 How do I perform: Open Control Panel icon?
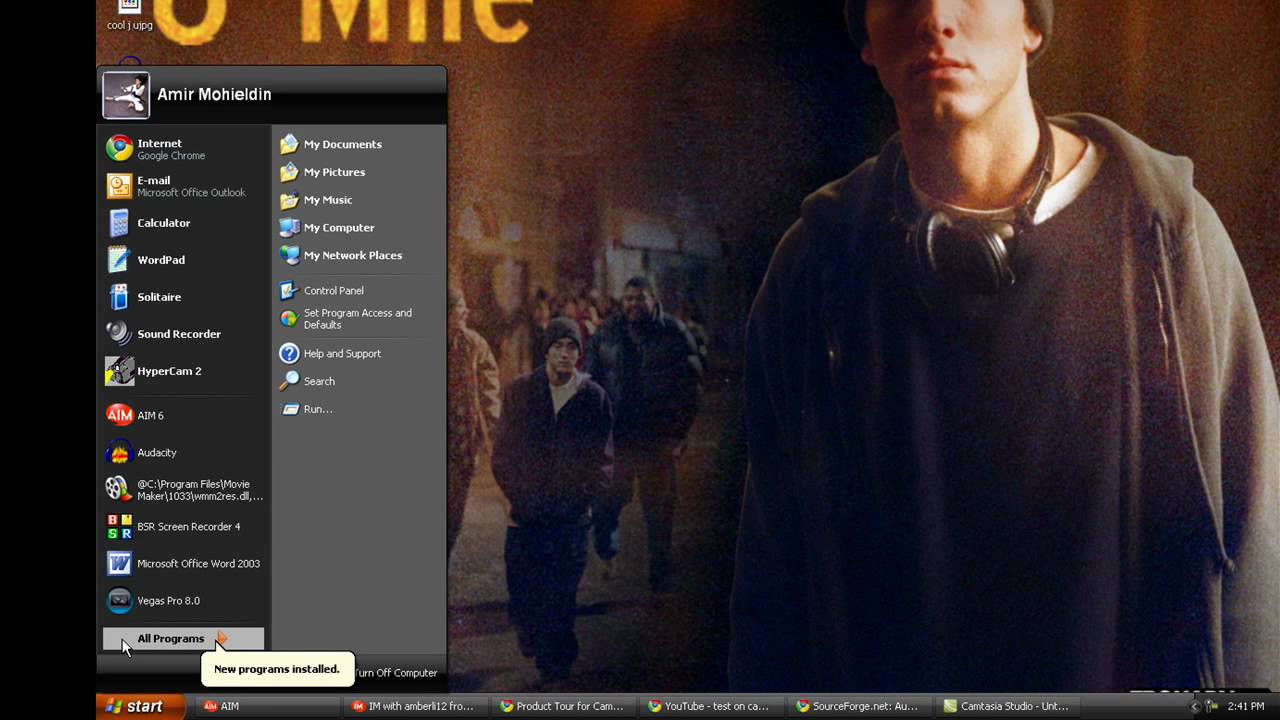pos(289,291)
